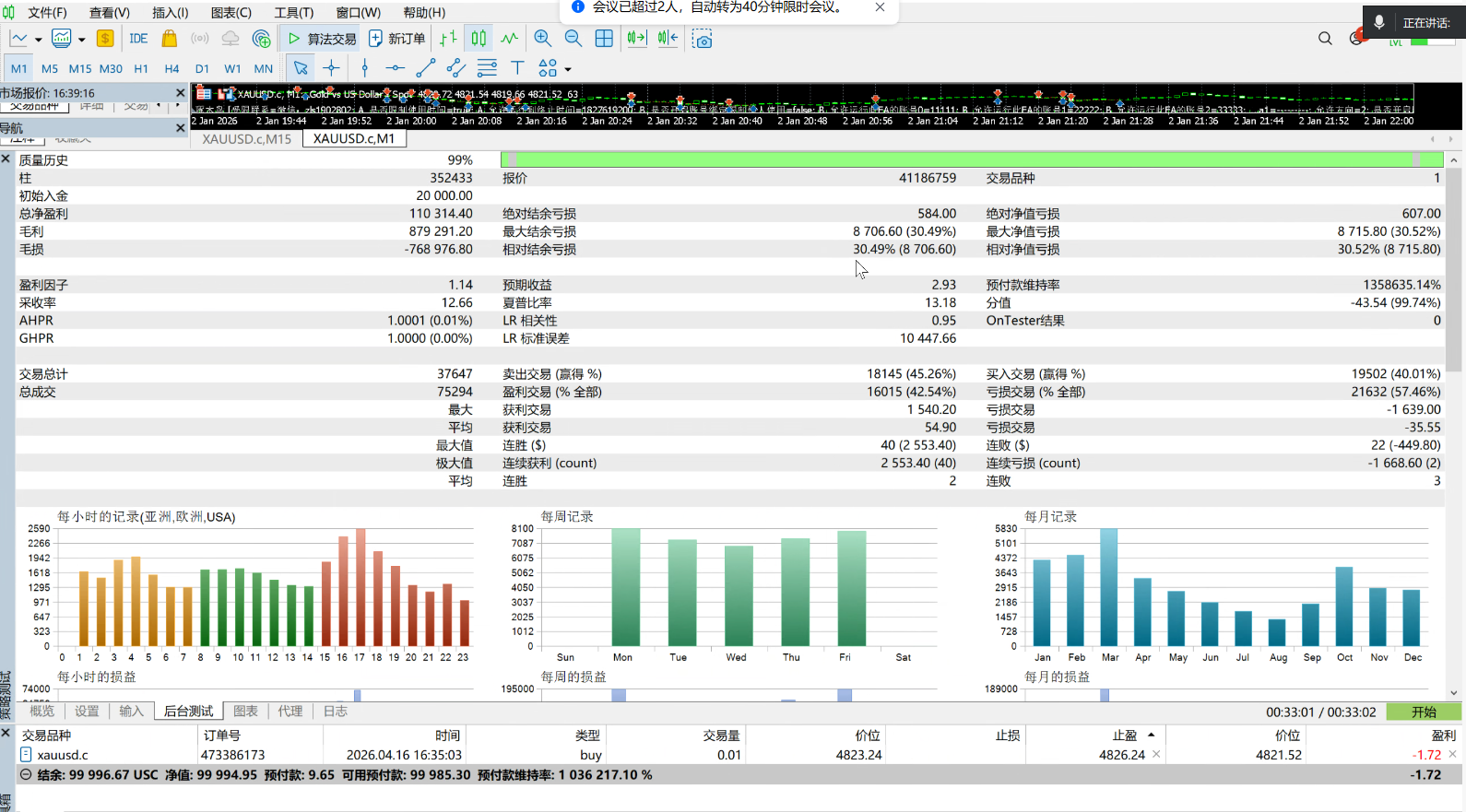
Task: Click the search magnifier icon
Action: (1325, 39)
